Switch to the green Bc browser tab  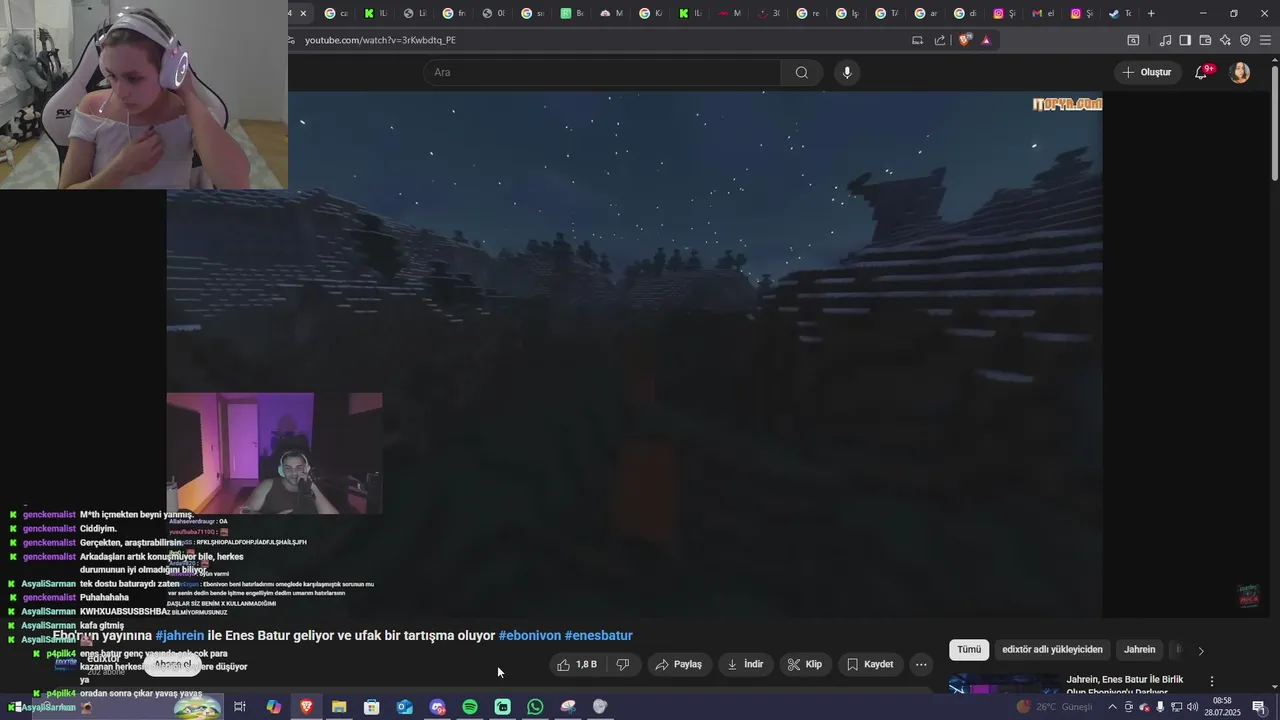572,13
